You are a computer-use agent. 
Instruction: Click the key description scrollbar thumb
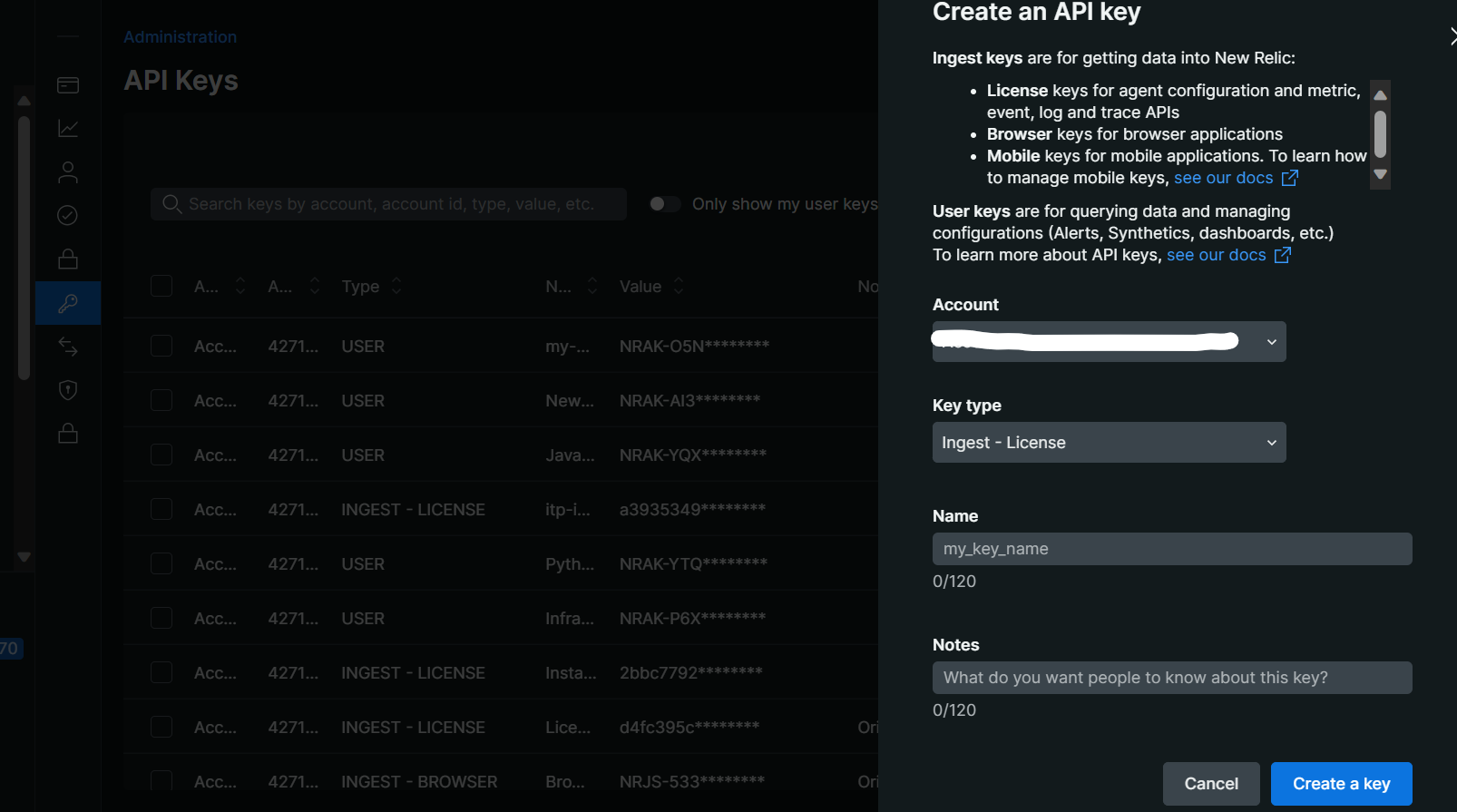pos(1380,134)
